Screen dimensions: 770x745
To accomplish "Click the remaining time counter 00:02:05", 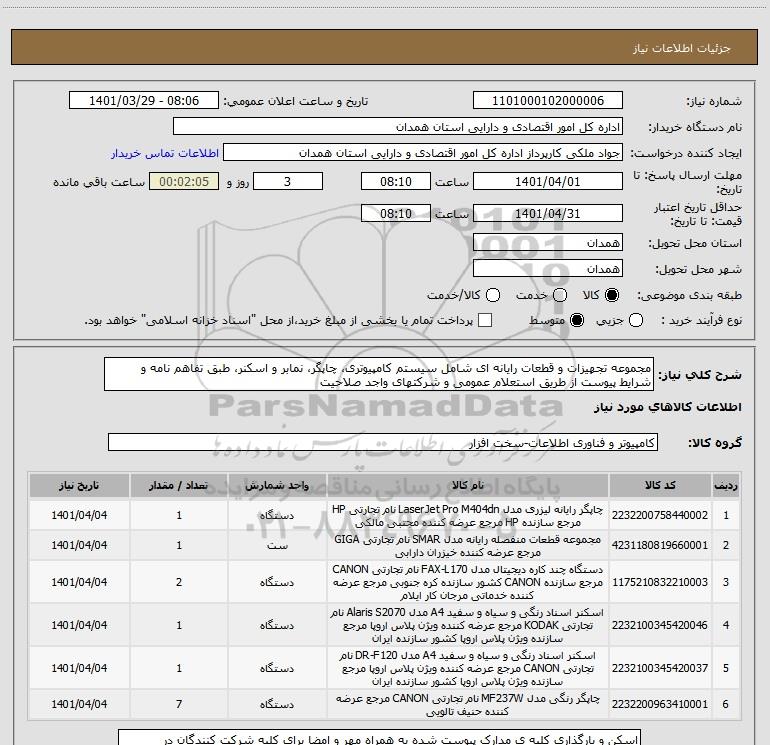I will click(184, 182).
